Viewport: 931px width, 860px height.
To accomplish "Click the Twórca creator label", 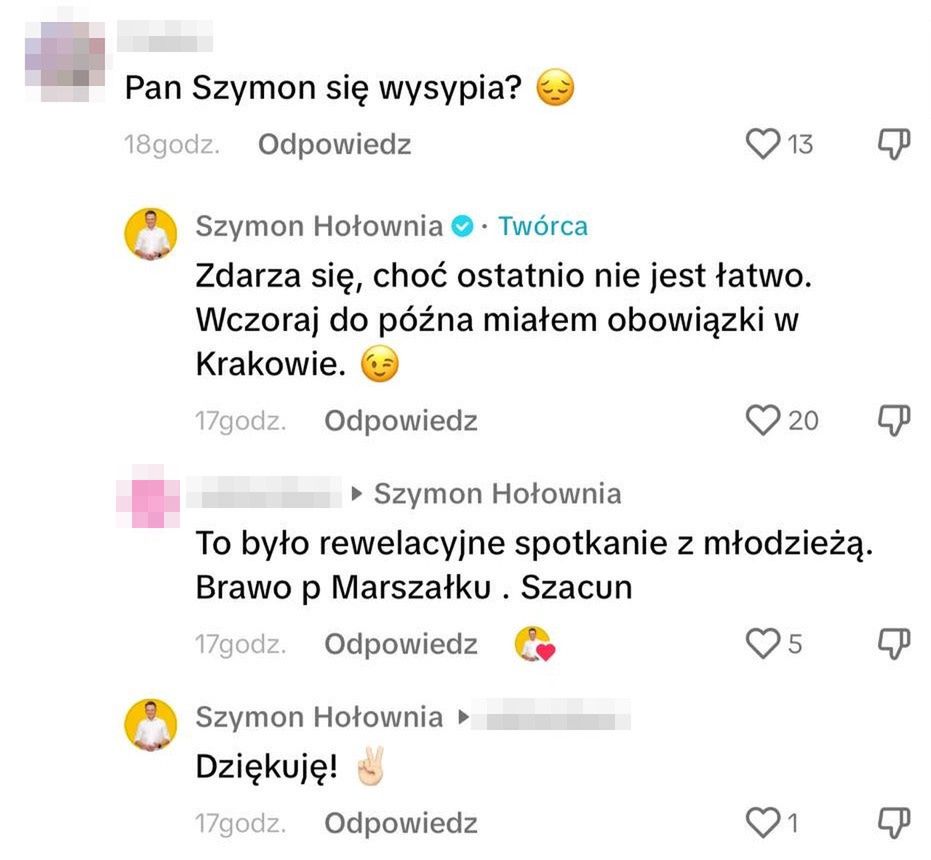I will [543, 226].
